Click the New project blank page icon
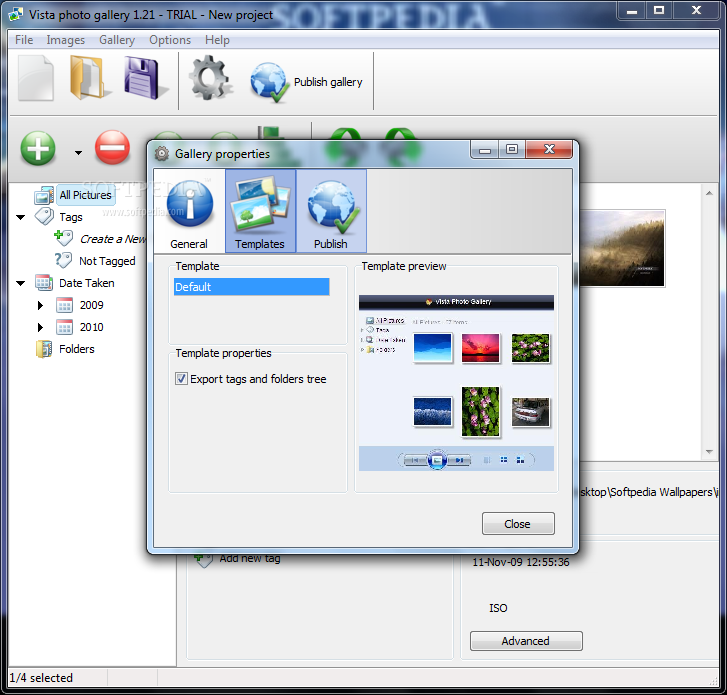The image size is (727, 695). click(x=36, y=77)
